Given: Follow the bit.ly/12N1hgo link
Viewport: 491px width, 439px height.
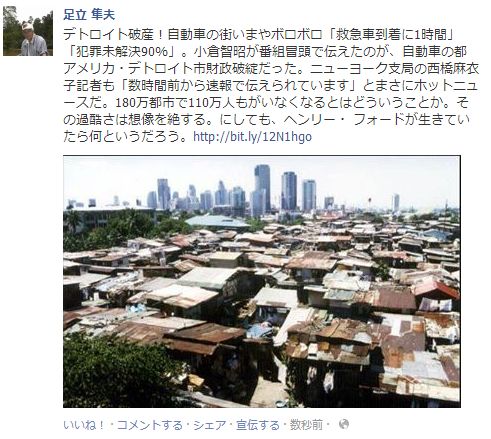Looking at the screenshot, I should pos(252,137).
